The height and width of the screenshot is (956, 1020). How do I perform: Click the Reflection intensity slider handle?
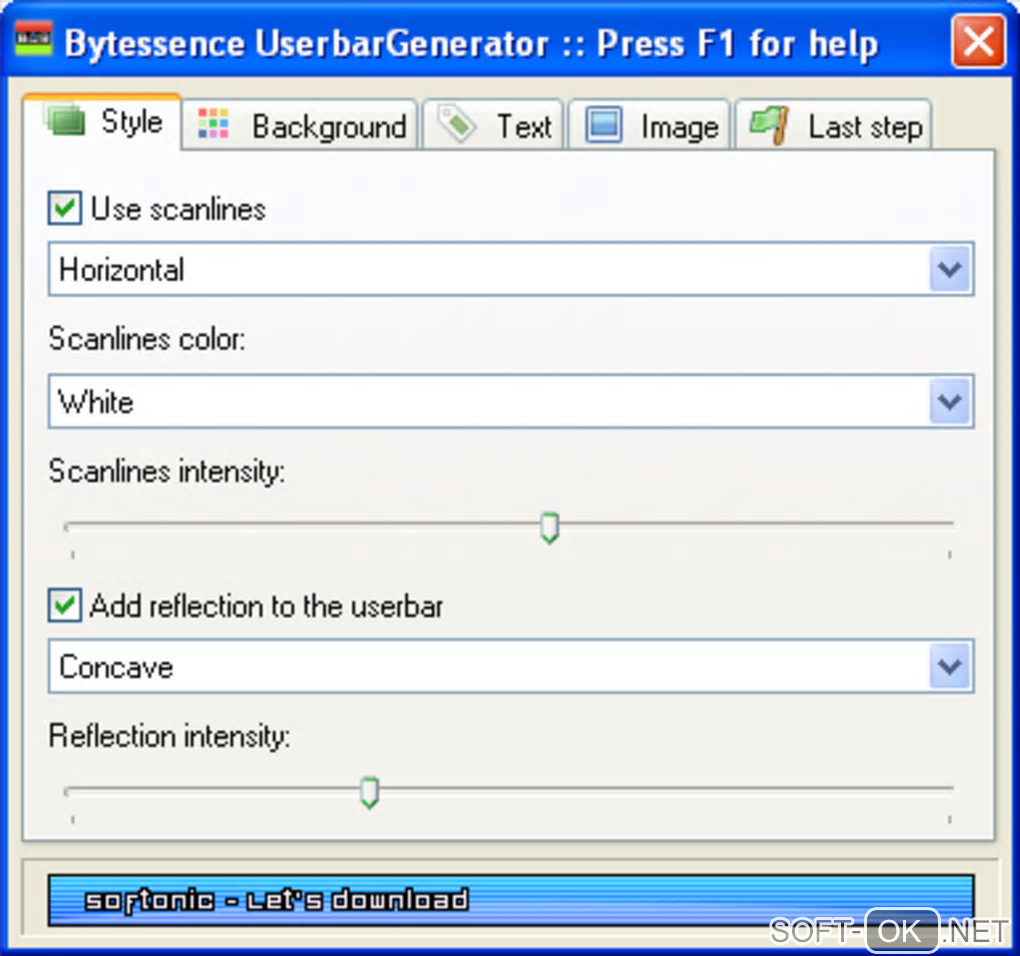369,793
